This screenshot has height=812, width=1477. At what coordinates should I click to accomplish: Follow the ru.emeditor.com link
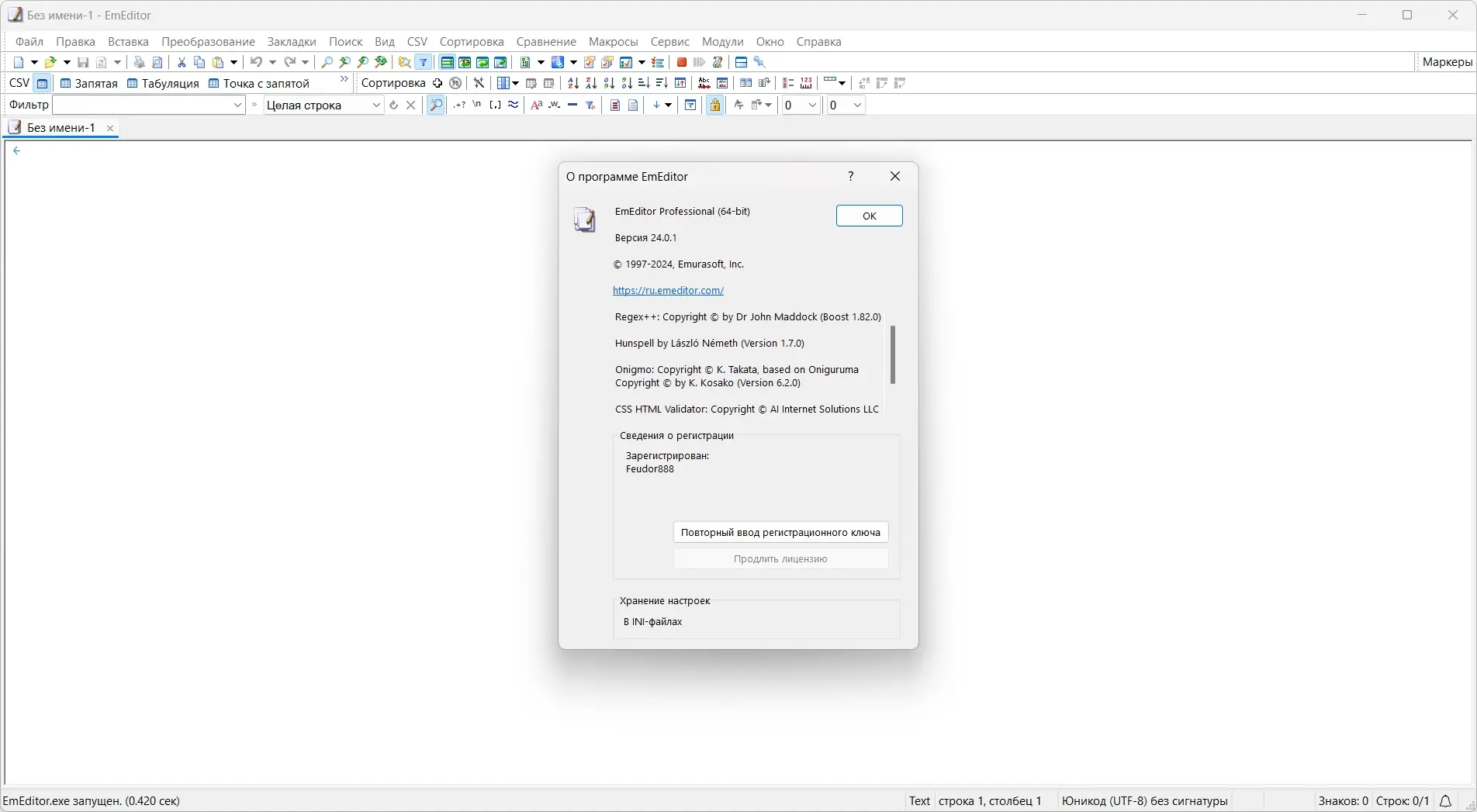pyautogui.click(x=669, y=290)
